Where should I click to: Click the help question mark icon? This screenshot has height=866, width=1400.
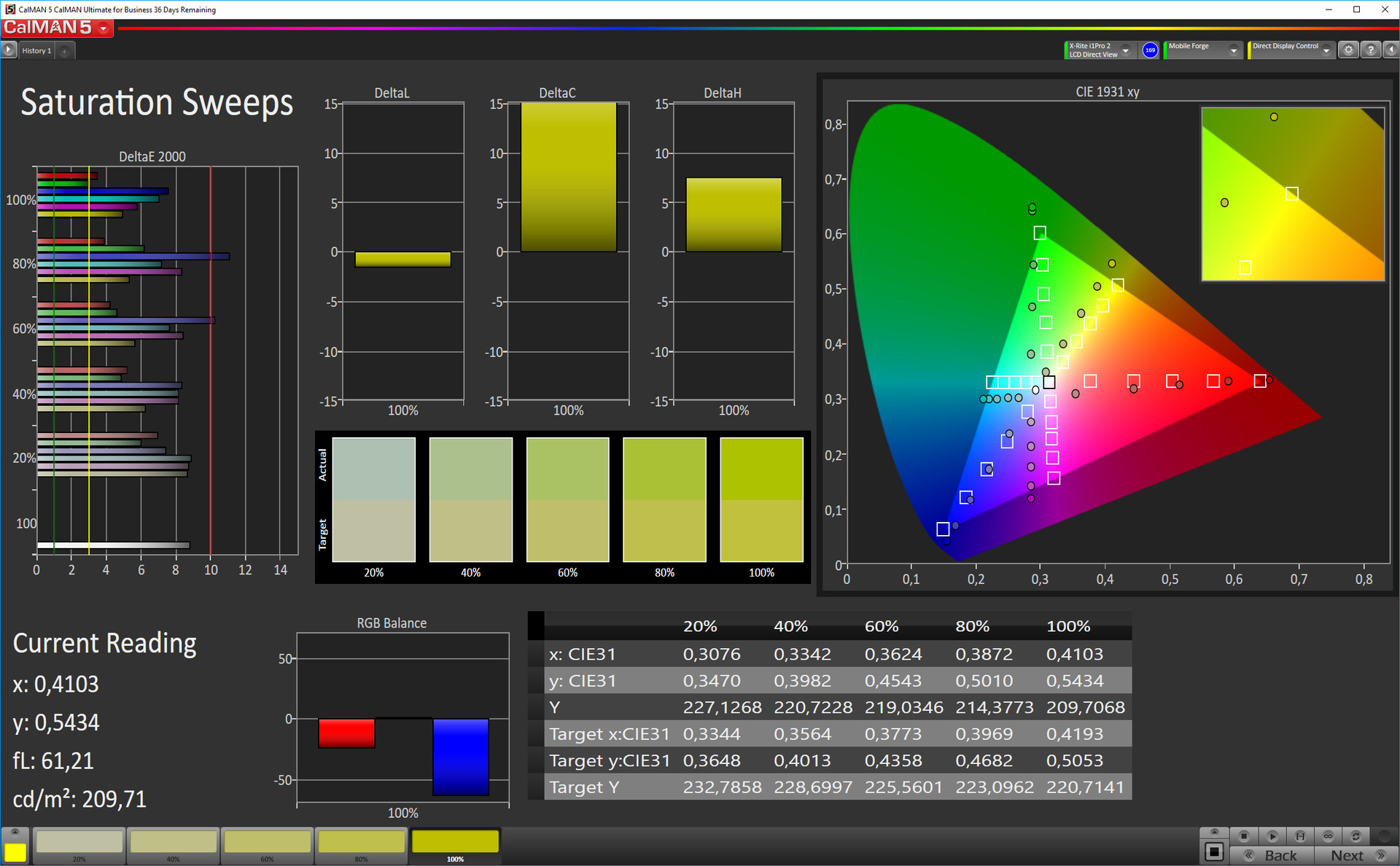1371,50
